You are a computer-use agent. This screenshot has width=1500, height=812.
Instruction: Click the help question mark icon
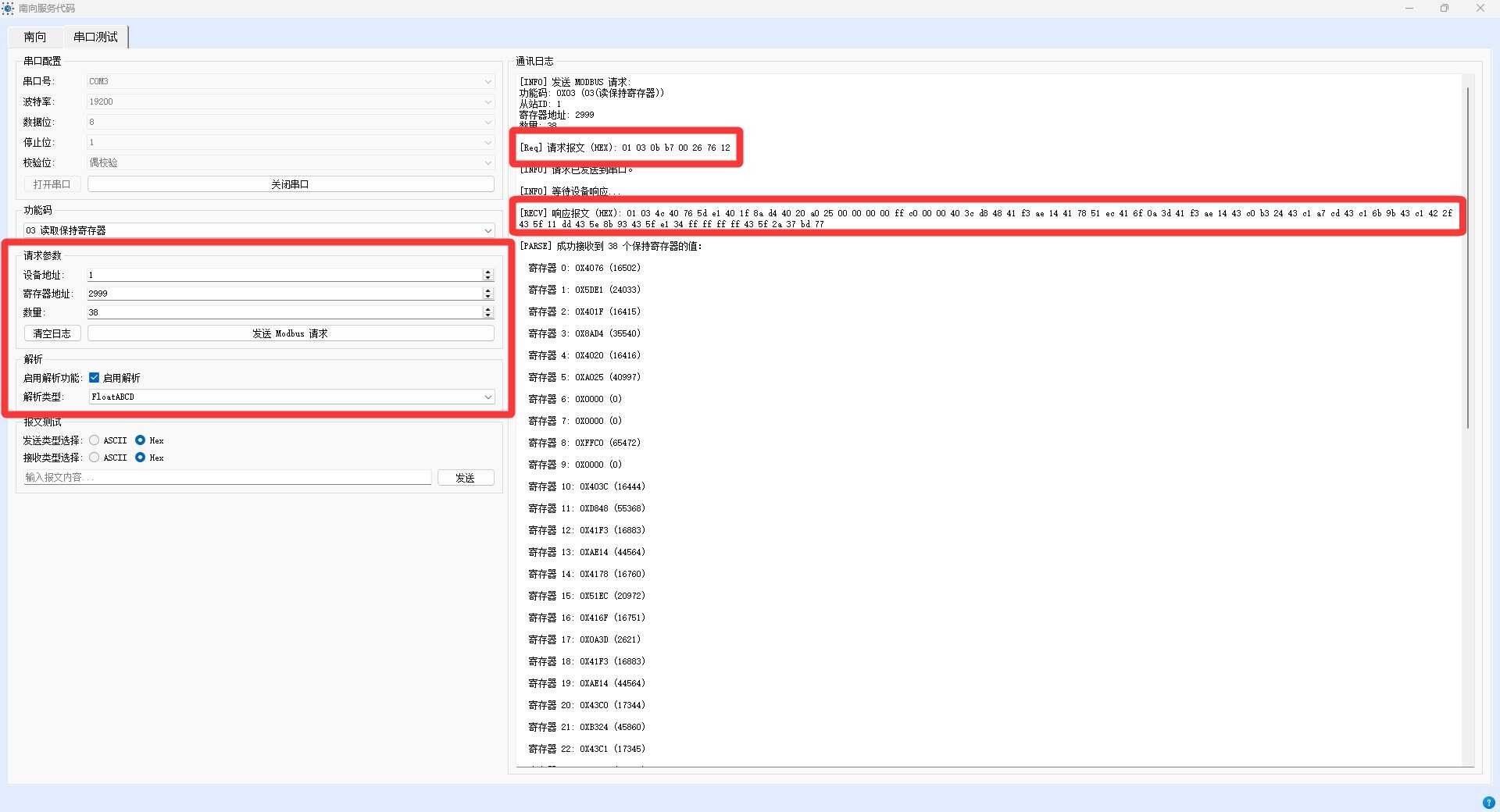[1488, 803]
